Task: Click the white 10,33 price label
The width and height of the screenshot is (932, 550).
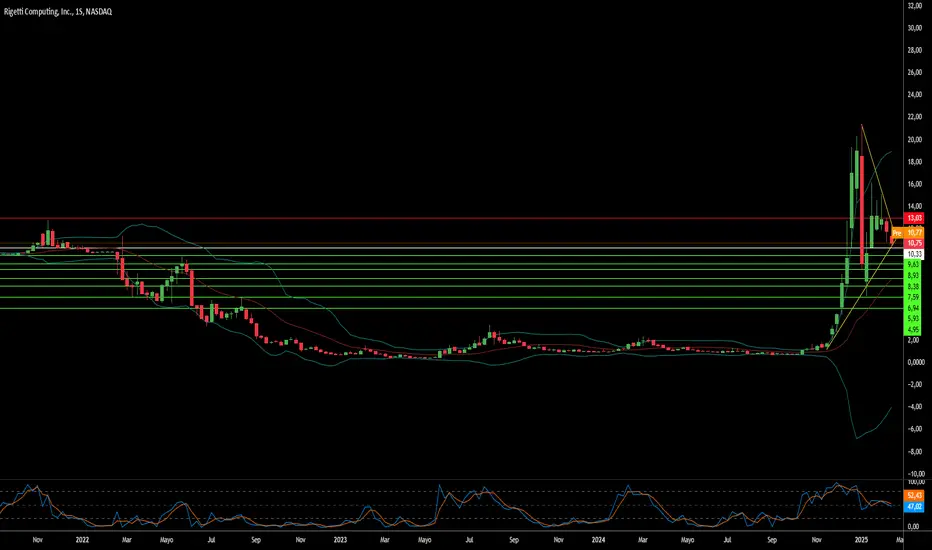Action: coord(913,254)
